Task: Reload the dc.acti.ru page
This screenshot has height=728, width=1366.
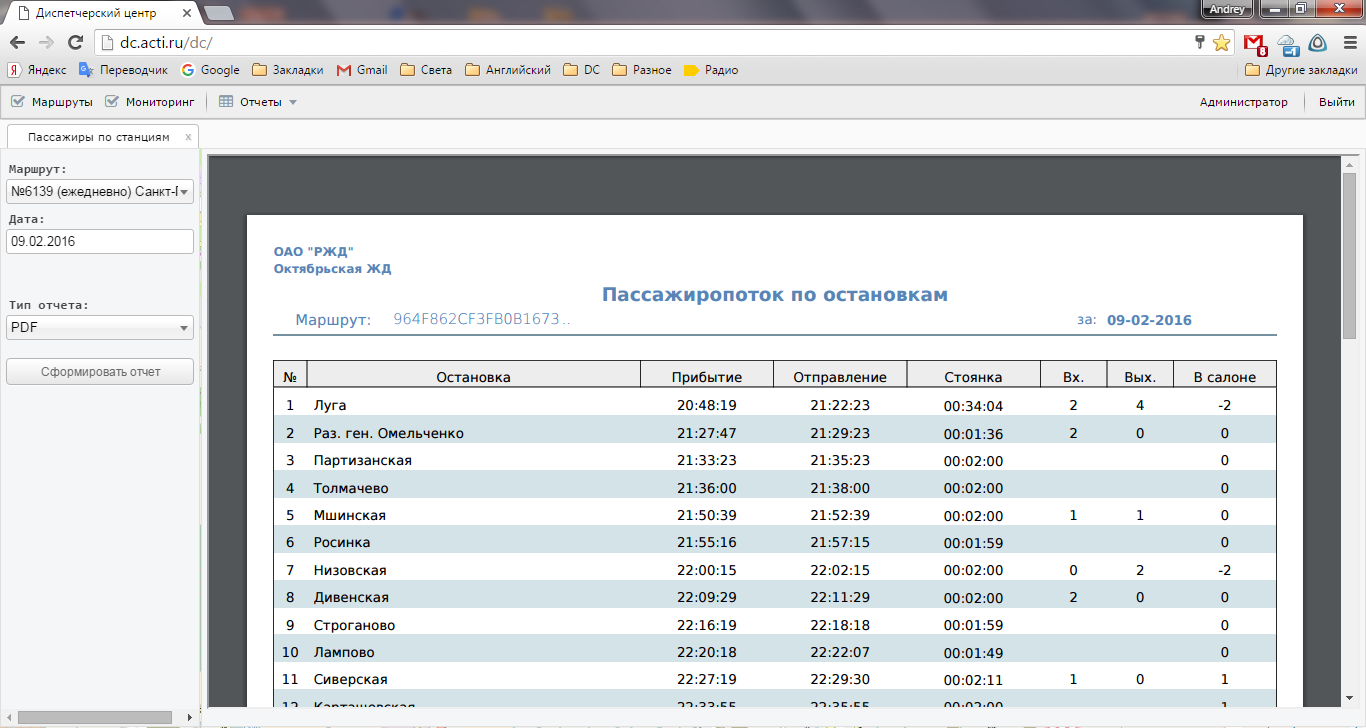Action: [75, 43]
